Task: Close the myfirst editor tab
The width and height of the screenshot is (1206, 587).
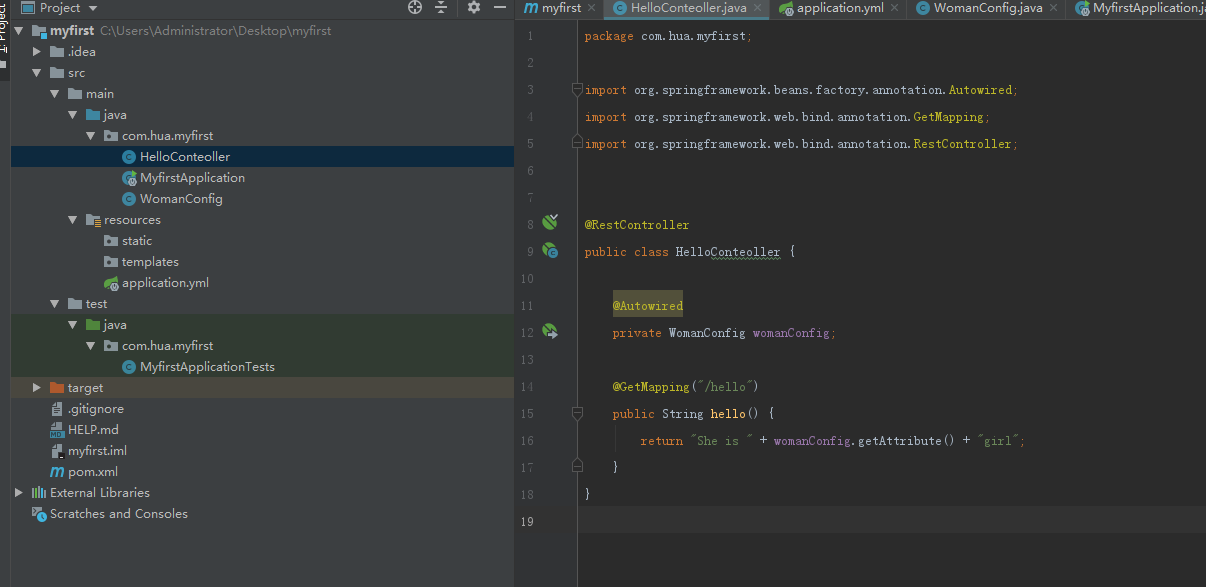Action: click(592, 8)
